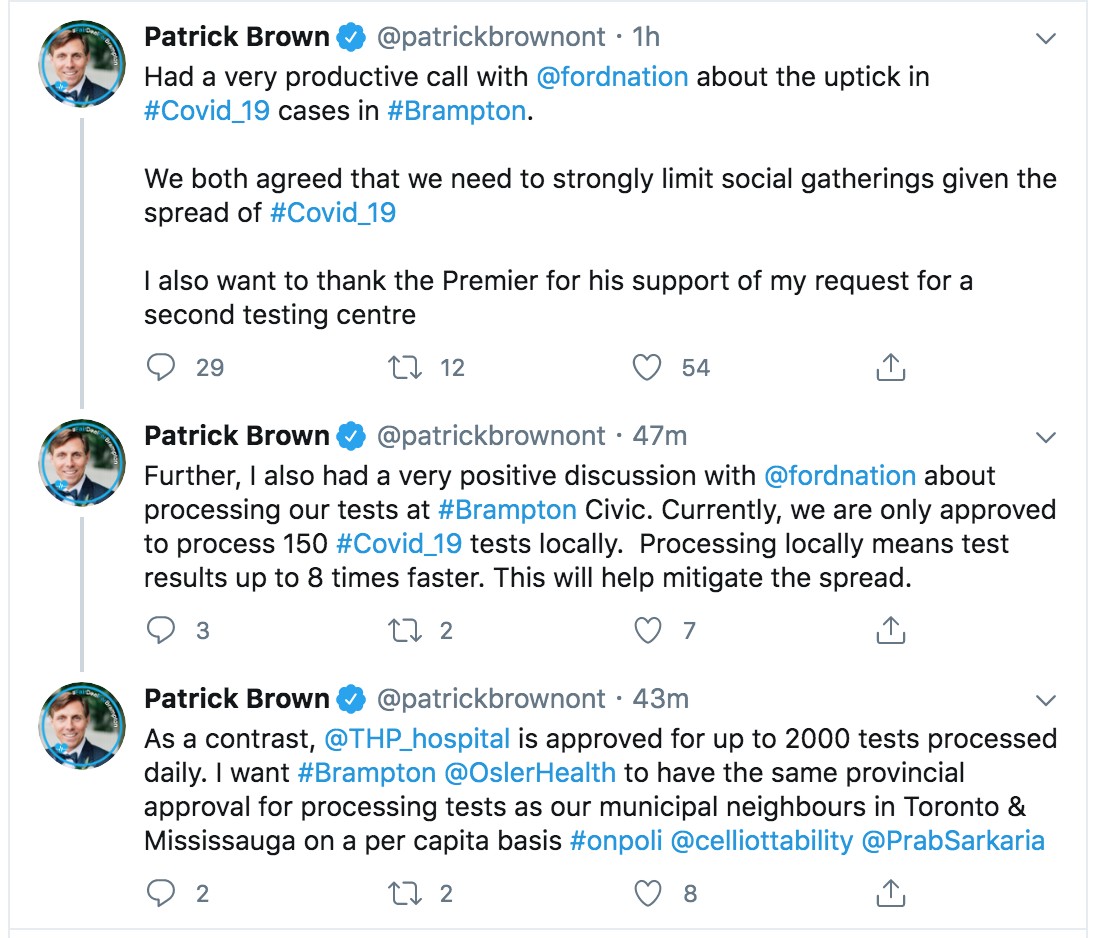Open the @fordnation mention in the first tweet
The image size is (1102, 938).
click(612, 77)
